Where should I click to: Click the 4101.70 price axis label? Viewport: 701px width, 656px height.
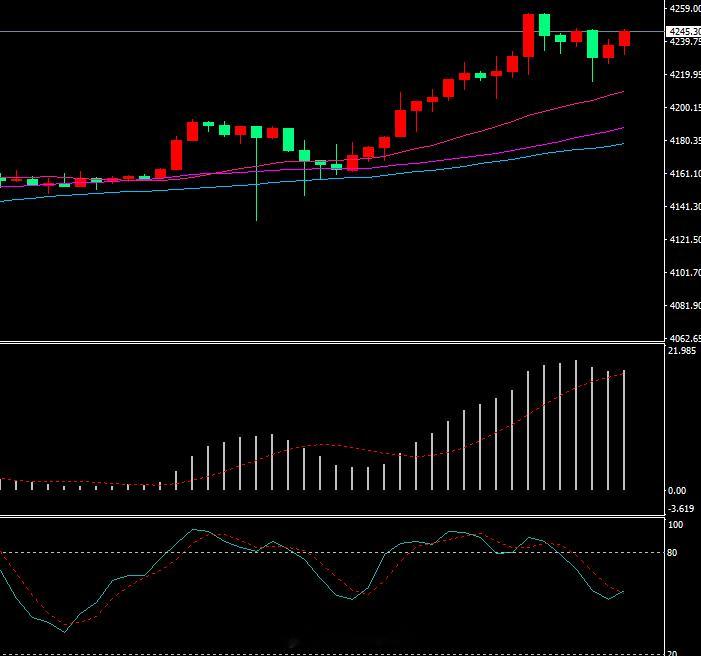685,272
